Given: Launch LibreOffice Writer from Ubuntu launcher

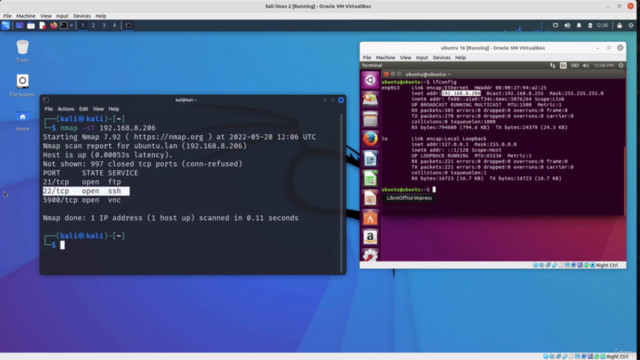Looking at the screenshot, I should point(370,158).
